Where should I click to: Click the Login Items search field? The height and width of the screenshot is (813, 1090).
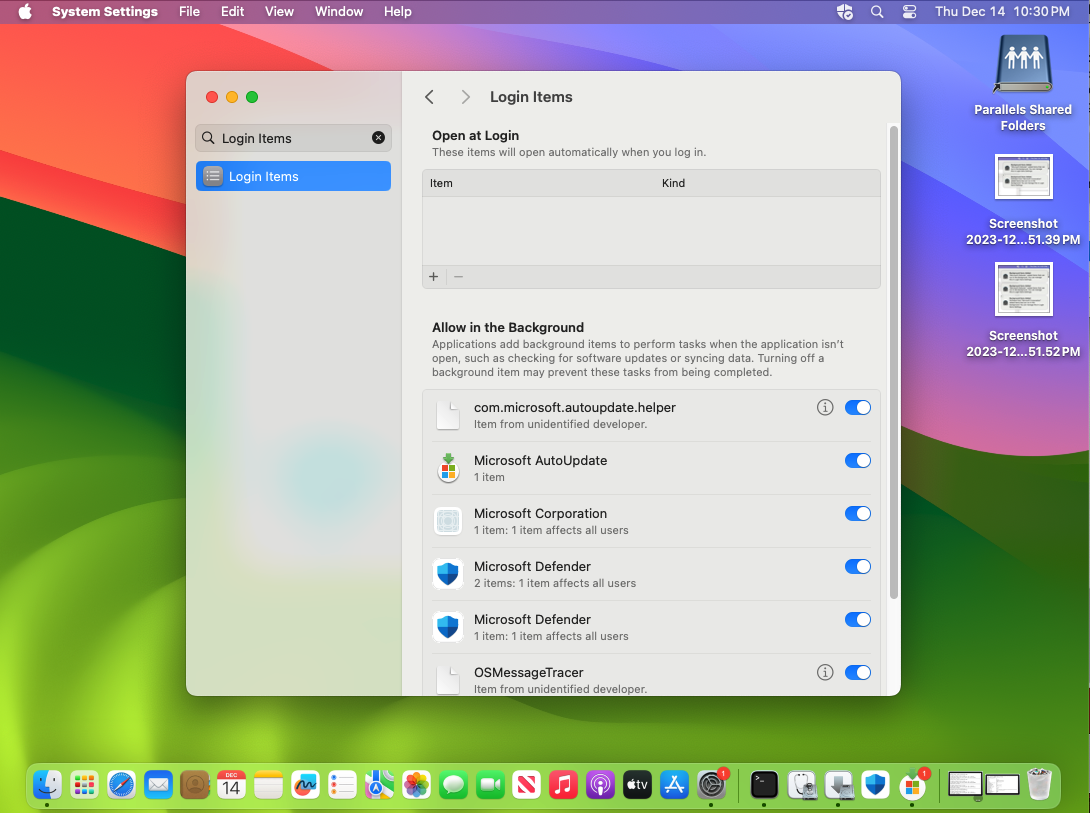pyautogui.click(x=293, y=138)
